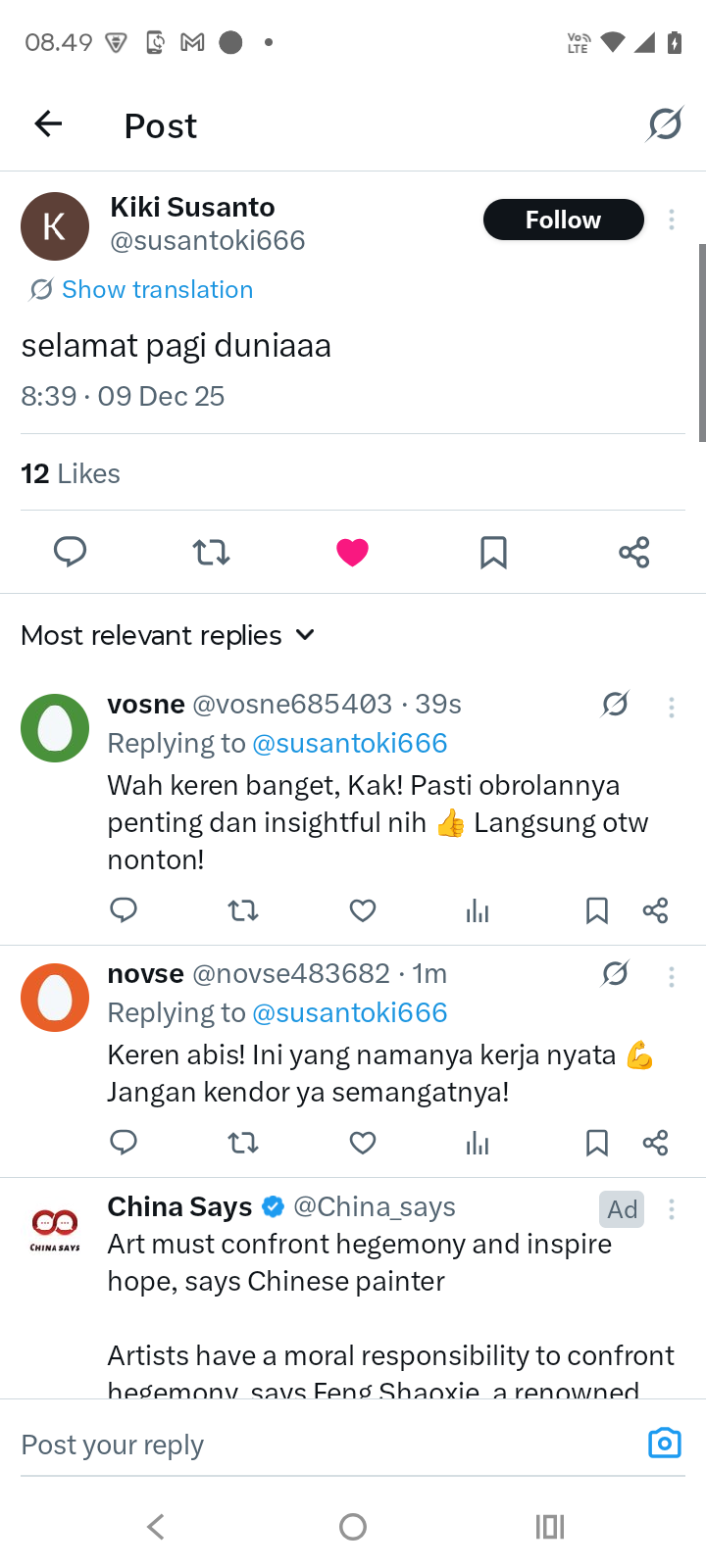Viewport: 706px width, 1568px height.
Task: Repost the 'selamat pagi duniaaa' post
Action: pyautogui.click(x=212, y=552)
